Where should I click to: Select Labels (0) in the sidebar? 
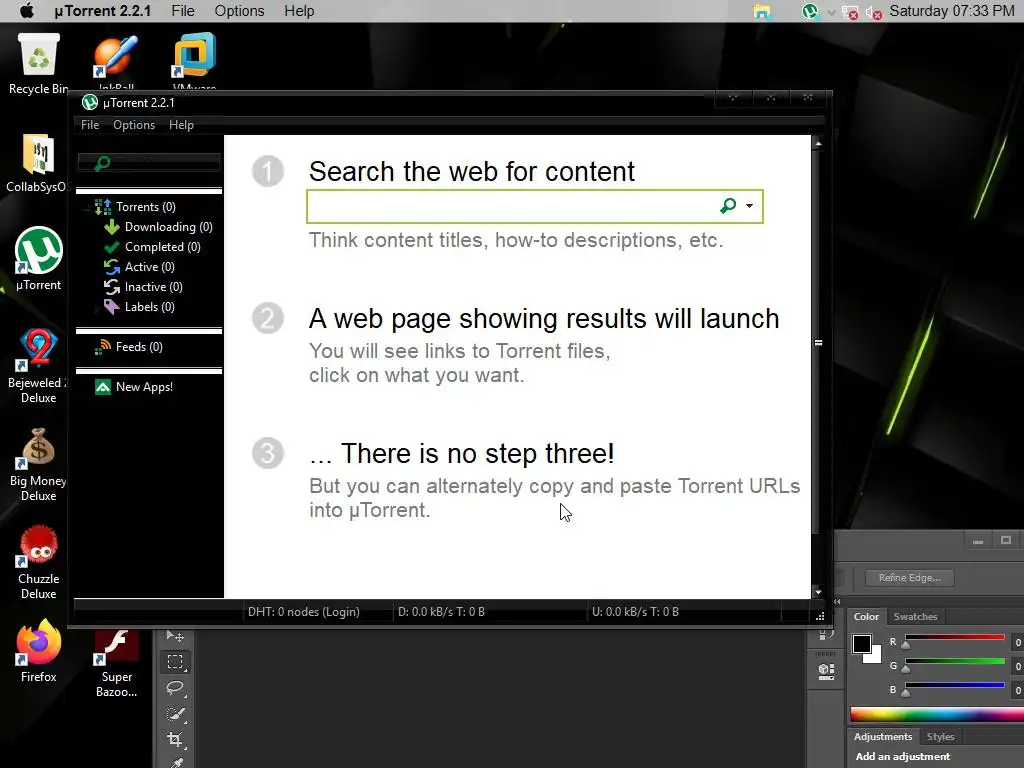tap(139, 307)
